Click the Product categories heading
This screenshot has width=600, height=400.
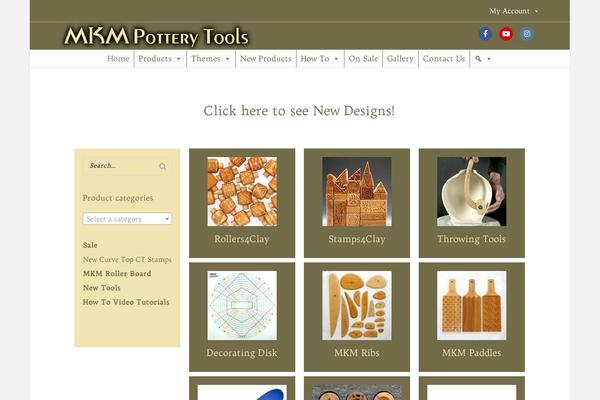tap(118, 198)
